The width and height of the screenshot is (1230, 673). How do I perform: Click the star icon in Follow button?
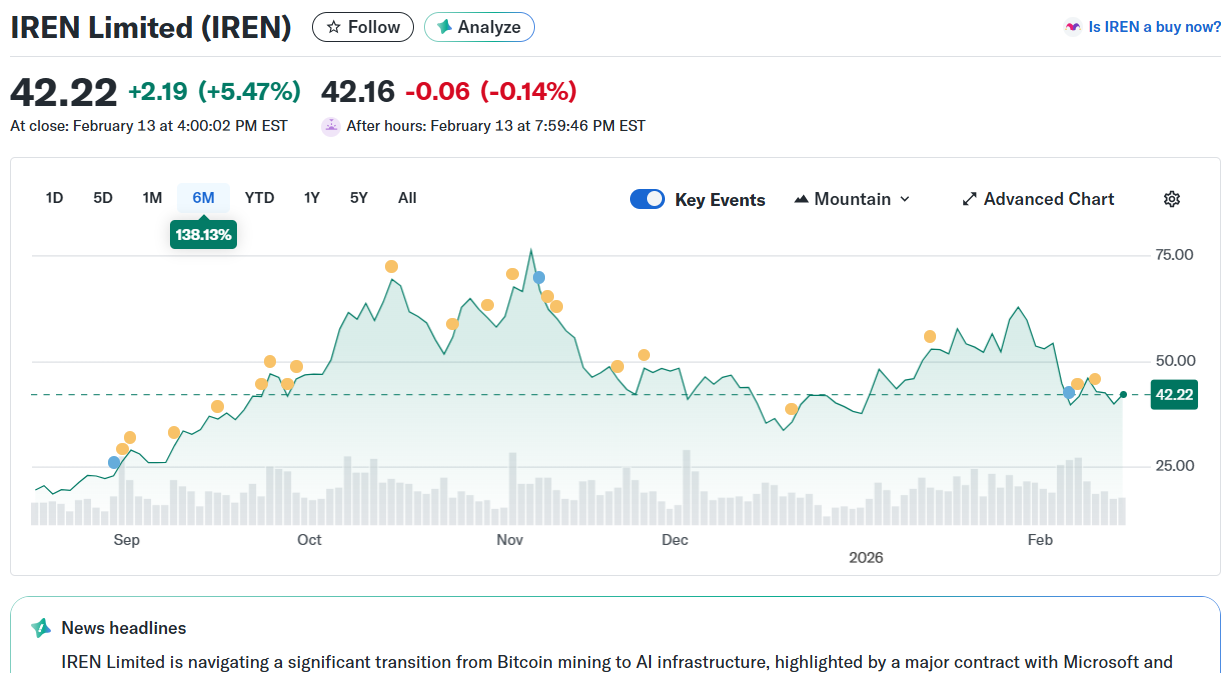click(333, 27)
